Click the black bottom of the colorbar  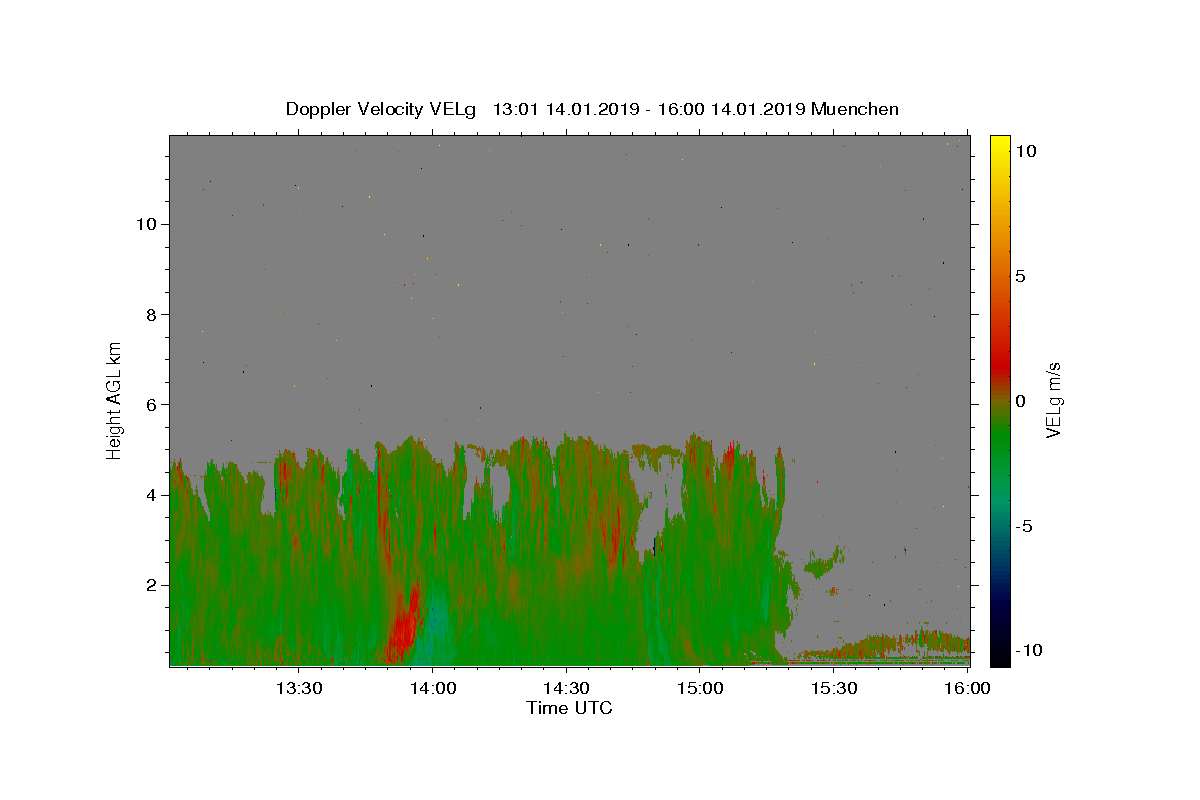[1000, 655]
